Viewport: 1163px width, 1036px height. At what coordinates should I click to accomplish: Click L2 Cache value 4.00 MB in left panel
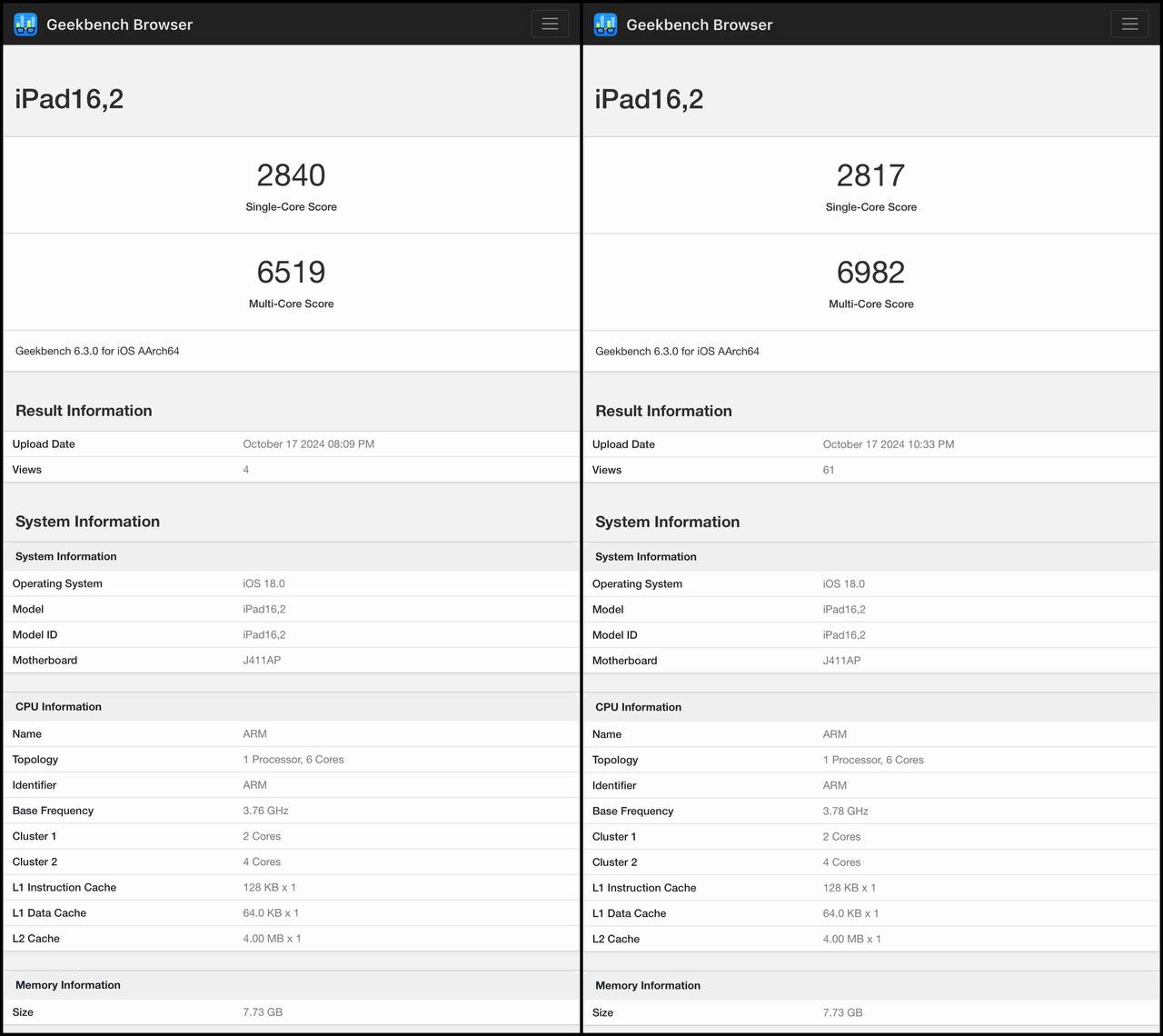272,939
